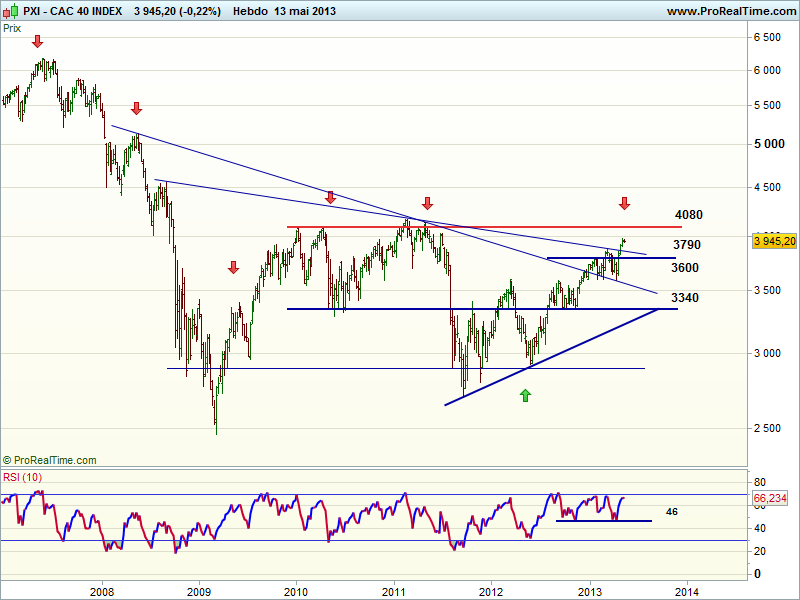Click the red arrow beside the 2009 rally
Image resolution: width=800 pixels, height=600 pixels.
[233, 267]
